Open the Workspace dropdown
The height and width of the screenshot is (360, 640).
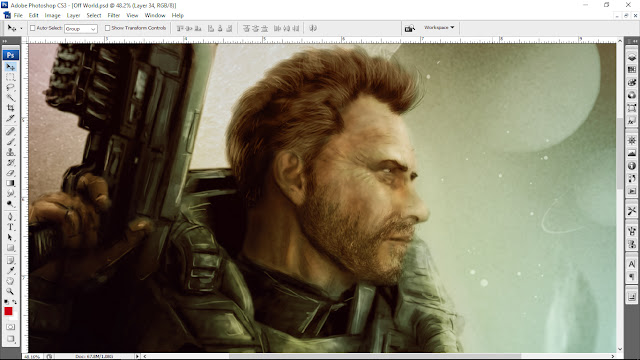439,27
